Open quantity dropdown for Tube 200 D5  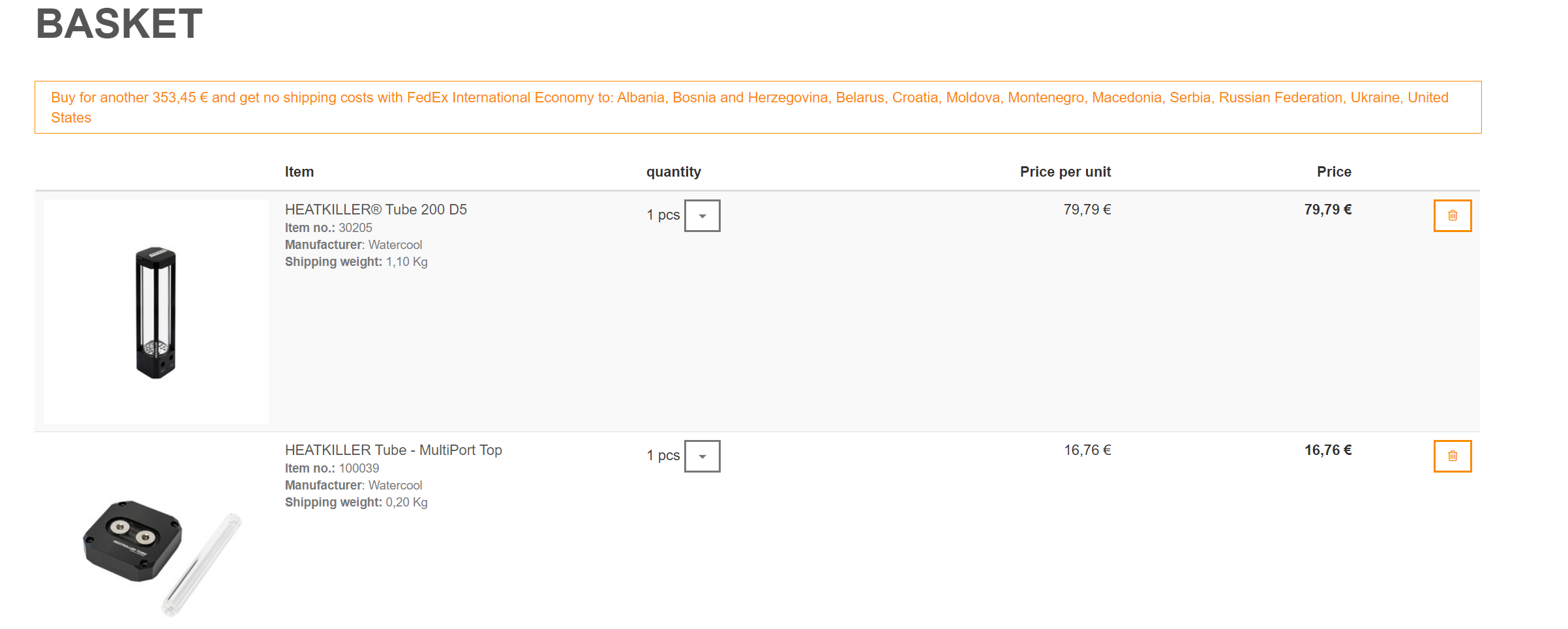[x=702, y=216]
